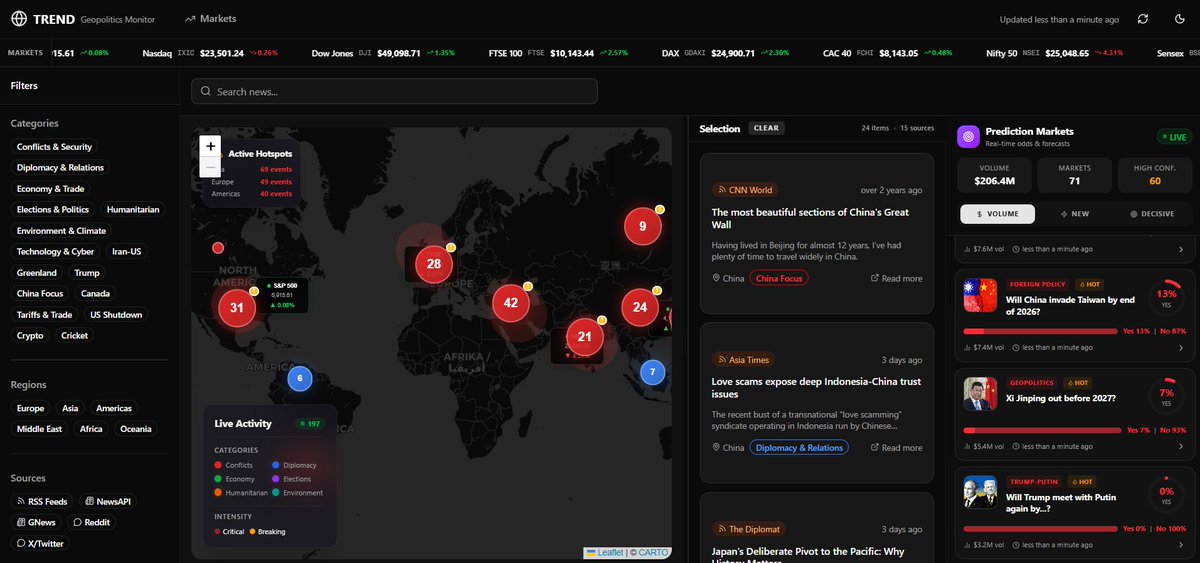The image size is (1200, 563).
Task: Focus the Search news input field
Action: point(394,91)
